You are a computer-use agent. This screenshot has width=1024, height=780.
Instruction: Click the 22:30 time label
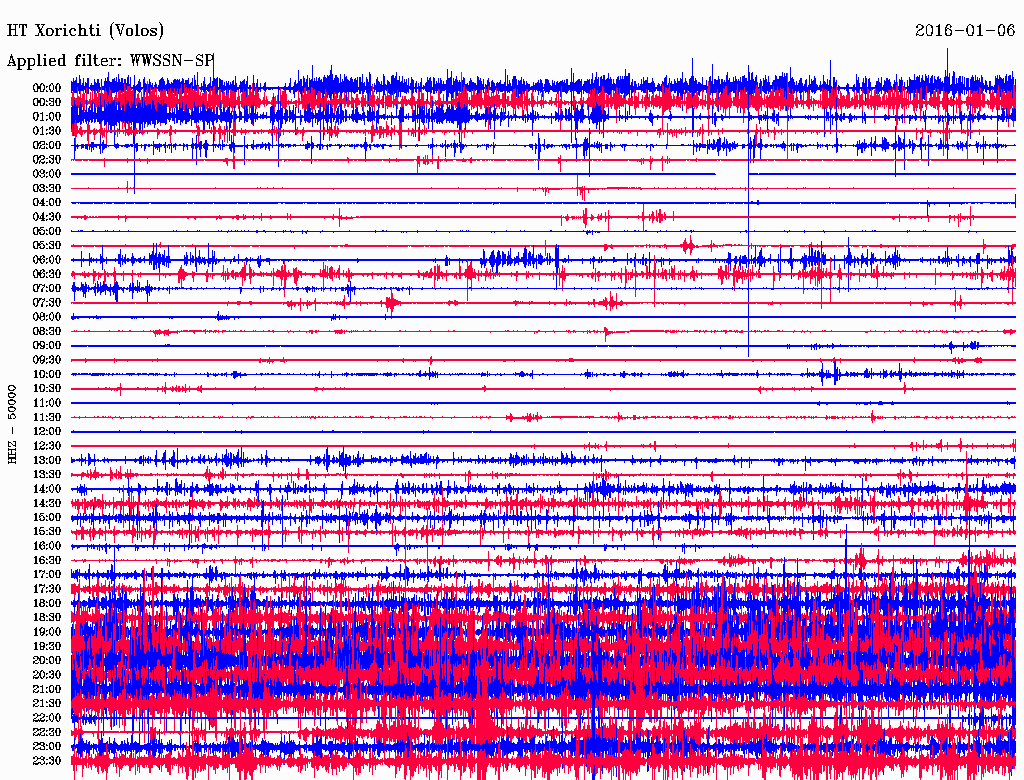pyautogui.click(x=47, y=732)
